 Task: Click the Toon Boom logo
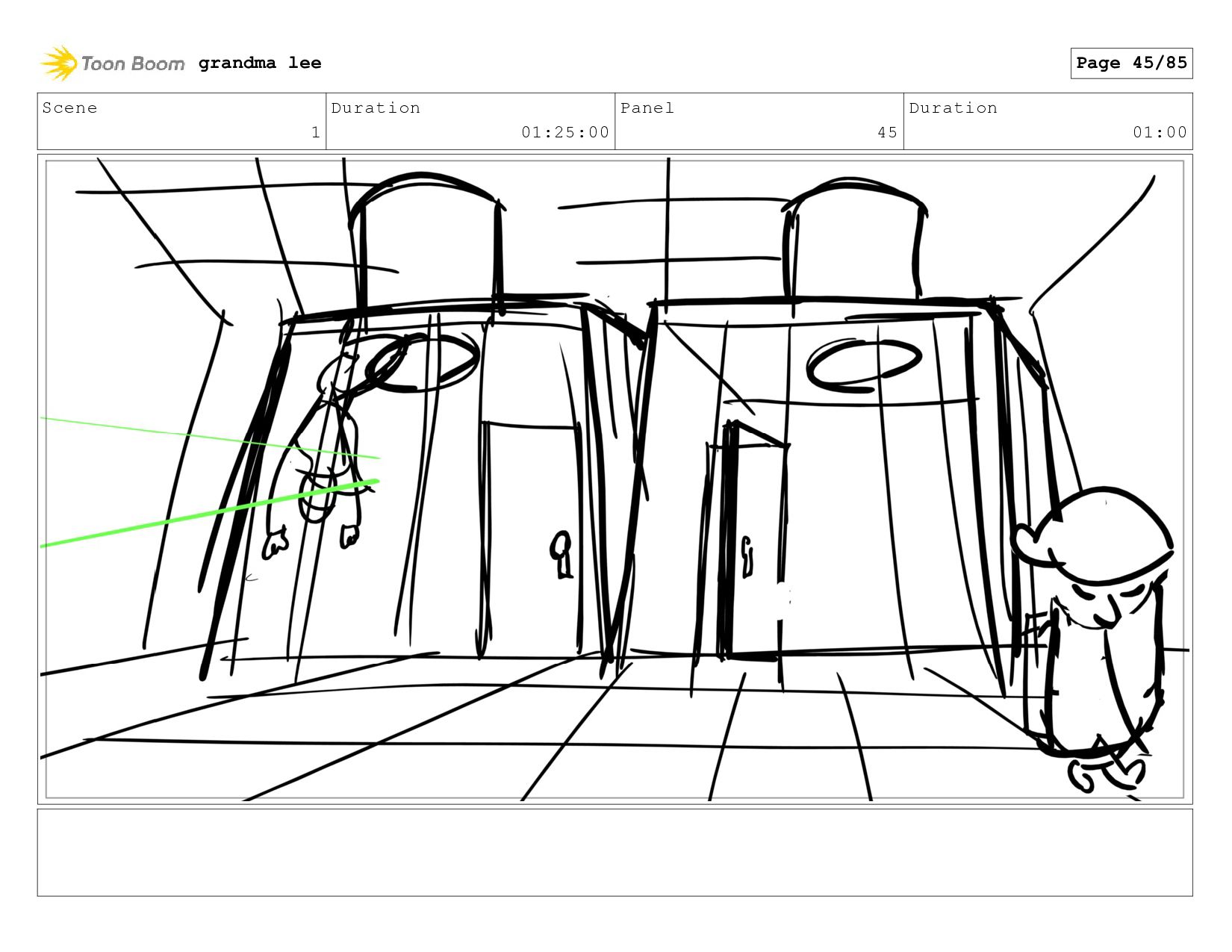(112, 63)
